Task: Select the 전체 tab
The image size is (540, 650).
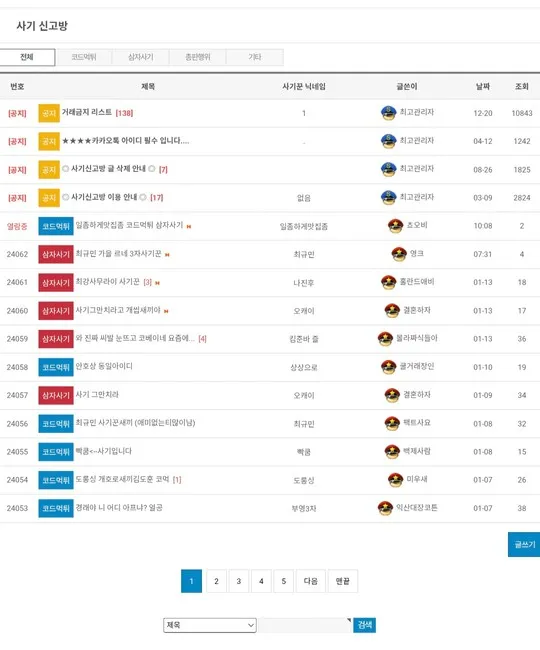Action: (x=27, y=57)
